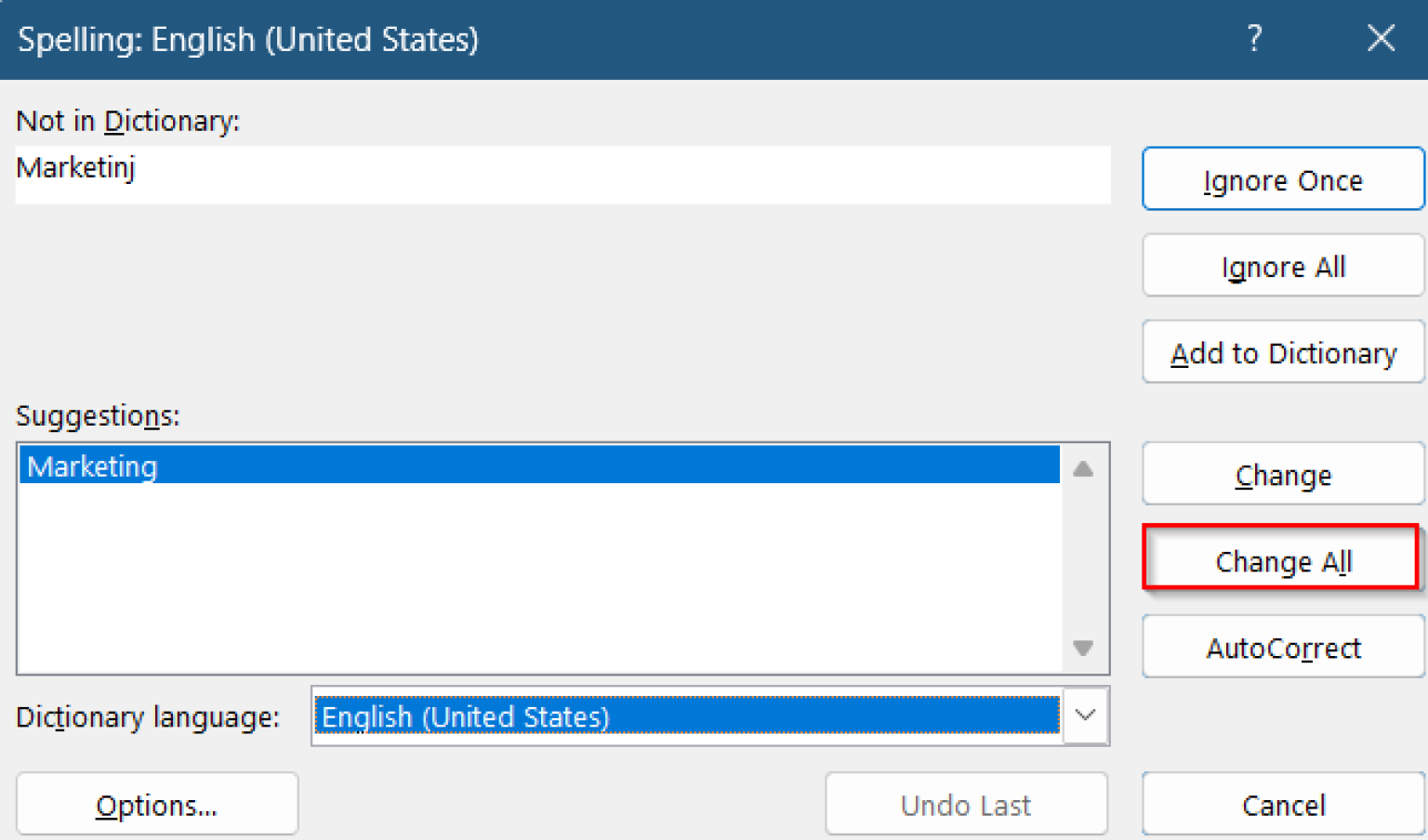This screenshot has height=840, width=1428.
Task: Click the AutoCorrect button
Action: (1282, 648)
